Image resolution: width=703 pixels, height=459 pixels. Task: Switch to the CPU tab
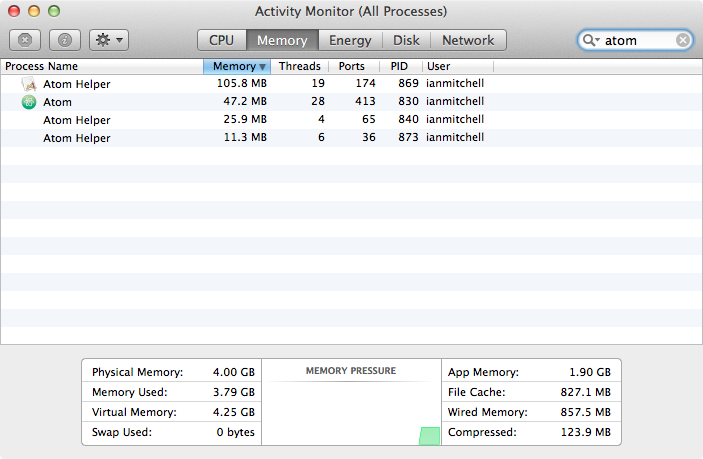[x=221, y=40]
